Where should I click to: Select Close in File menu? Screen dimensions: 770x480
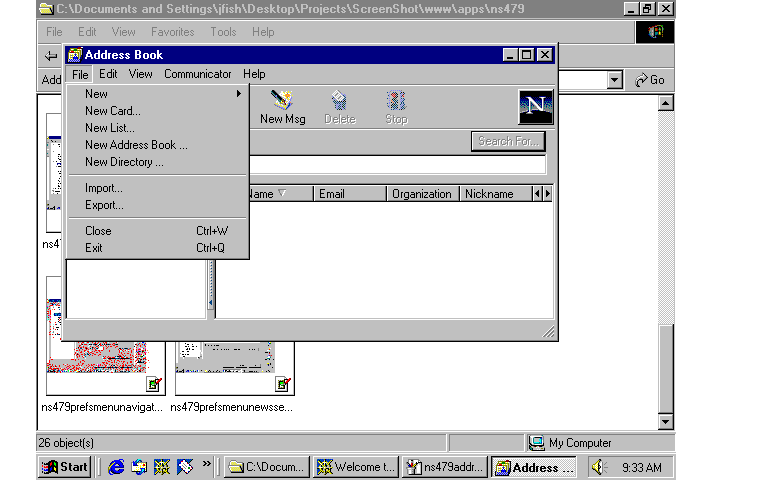click(158, 231)
